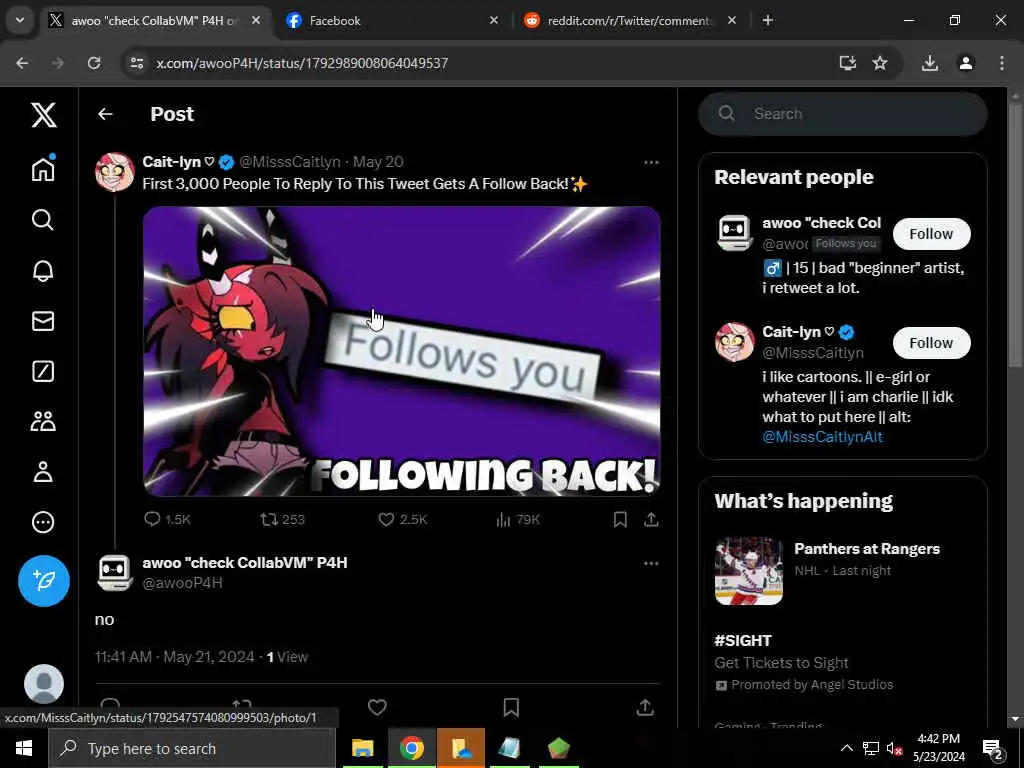Open File Explorer from taskbar
Image resolution: width=1024 pixels, height=768 pixels.
[362, 748]
